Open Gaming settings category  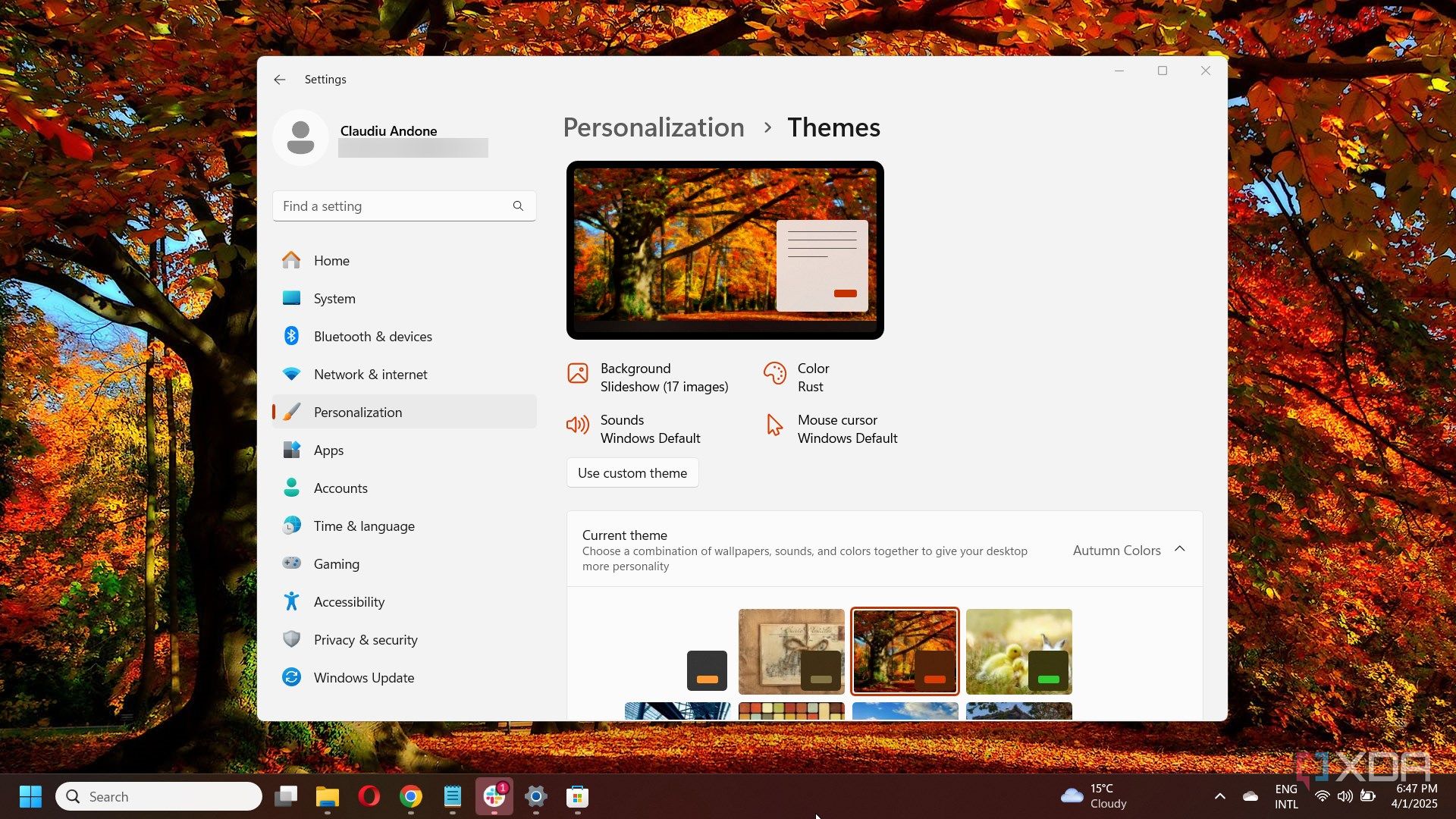tap(404, 563)
